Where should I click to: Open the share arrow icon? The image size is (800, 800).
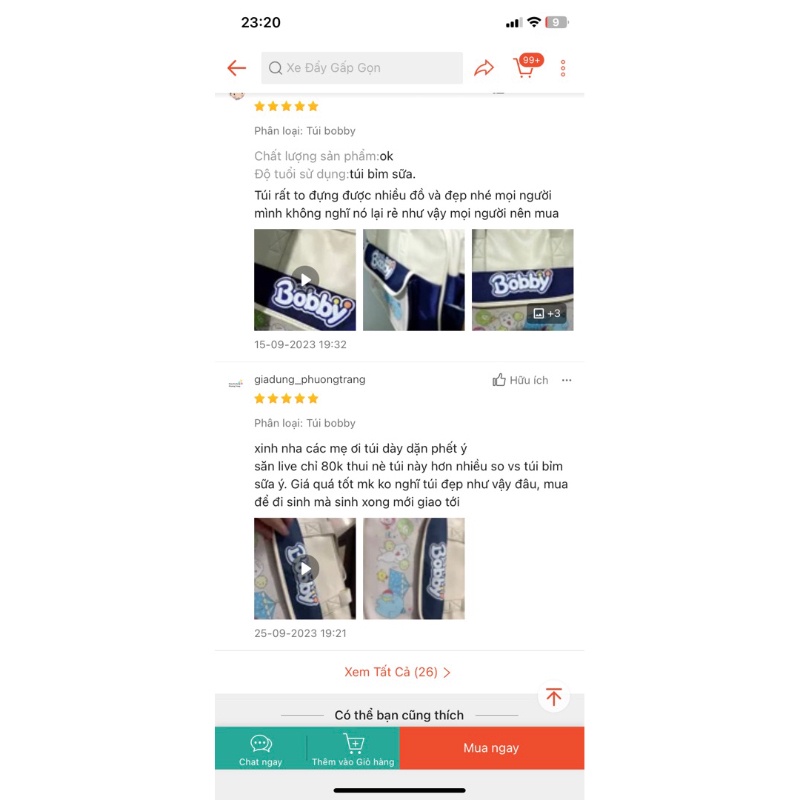(484, 68)
